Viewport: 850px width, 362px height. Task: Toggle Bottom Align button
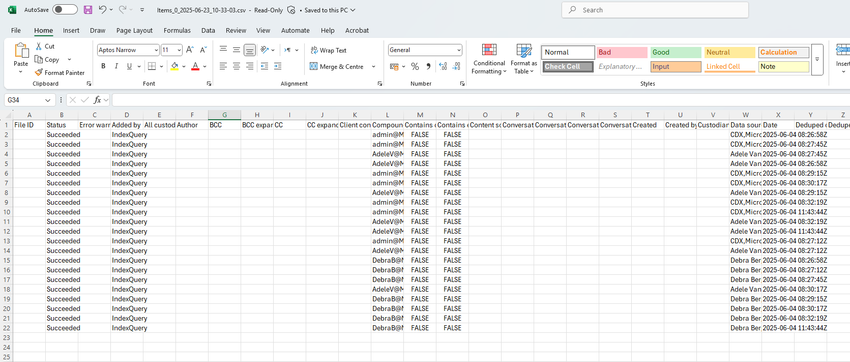(x=249, y=50)
